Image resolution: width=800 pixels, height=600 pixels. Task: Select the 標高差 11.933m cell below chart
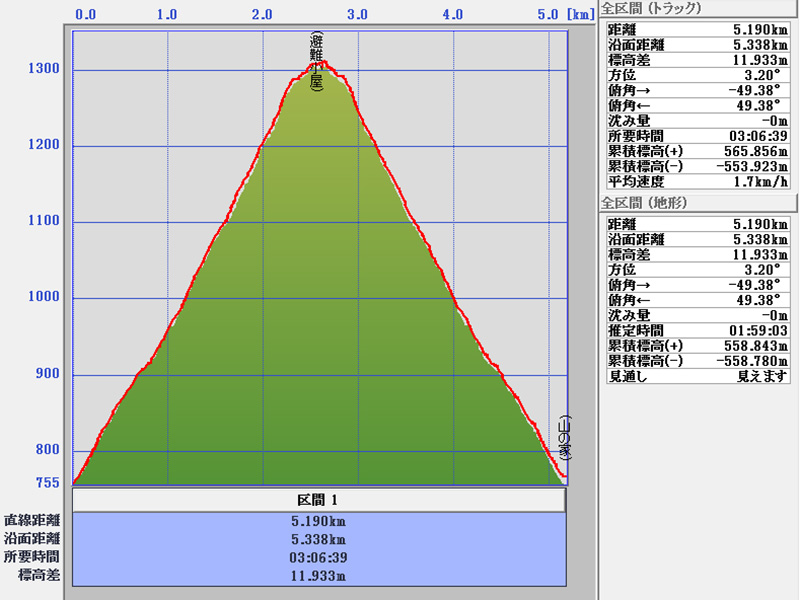click(319, 575)
